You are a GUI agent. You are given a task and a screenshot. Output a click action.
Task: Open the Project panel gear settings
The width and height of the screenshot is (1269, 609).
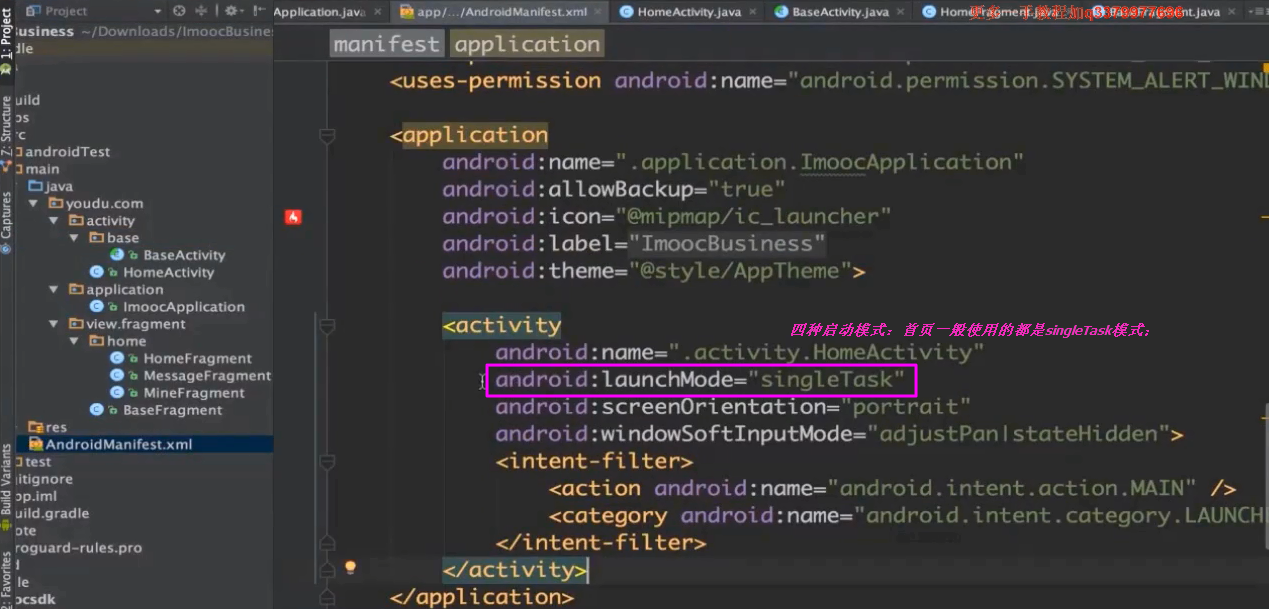231,11
